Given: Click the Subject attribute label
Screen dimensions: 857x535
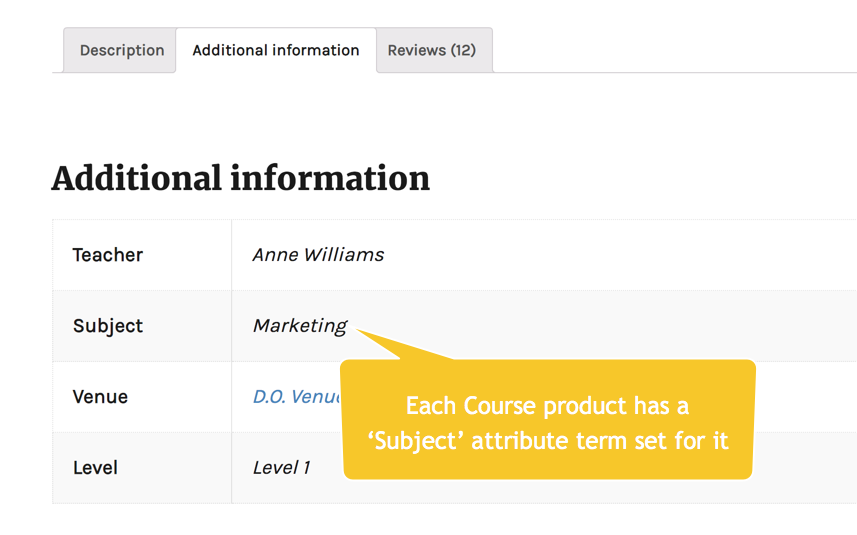Looking at the screenshot, I should click(x=108, y=326).
